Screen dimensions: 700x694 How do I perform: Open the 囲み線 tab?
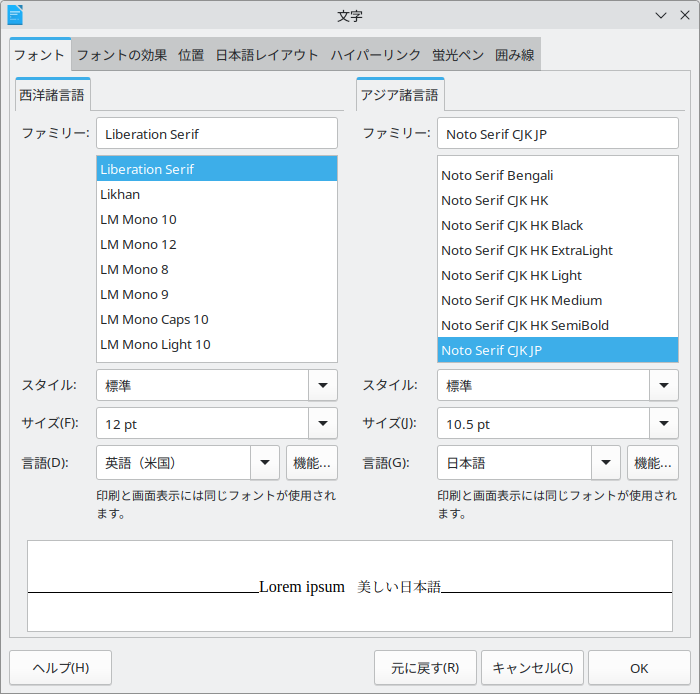(515, 55)
